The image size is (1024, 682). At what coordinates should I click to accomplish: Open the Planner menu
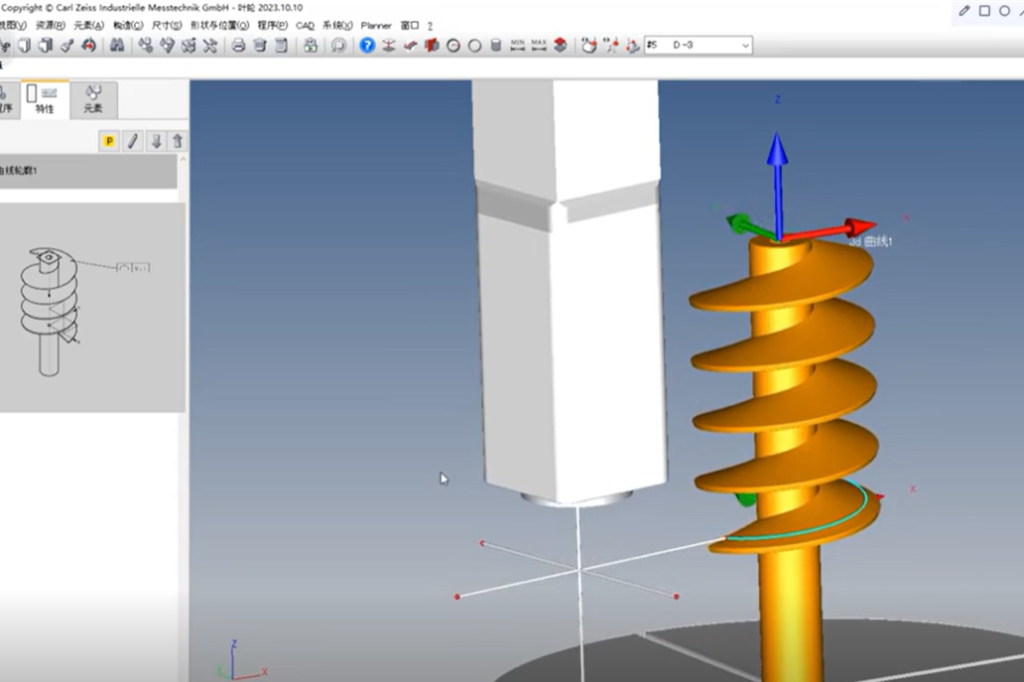click(x=376, y=25)
